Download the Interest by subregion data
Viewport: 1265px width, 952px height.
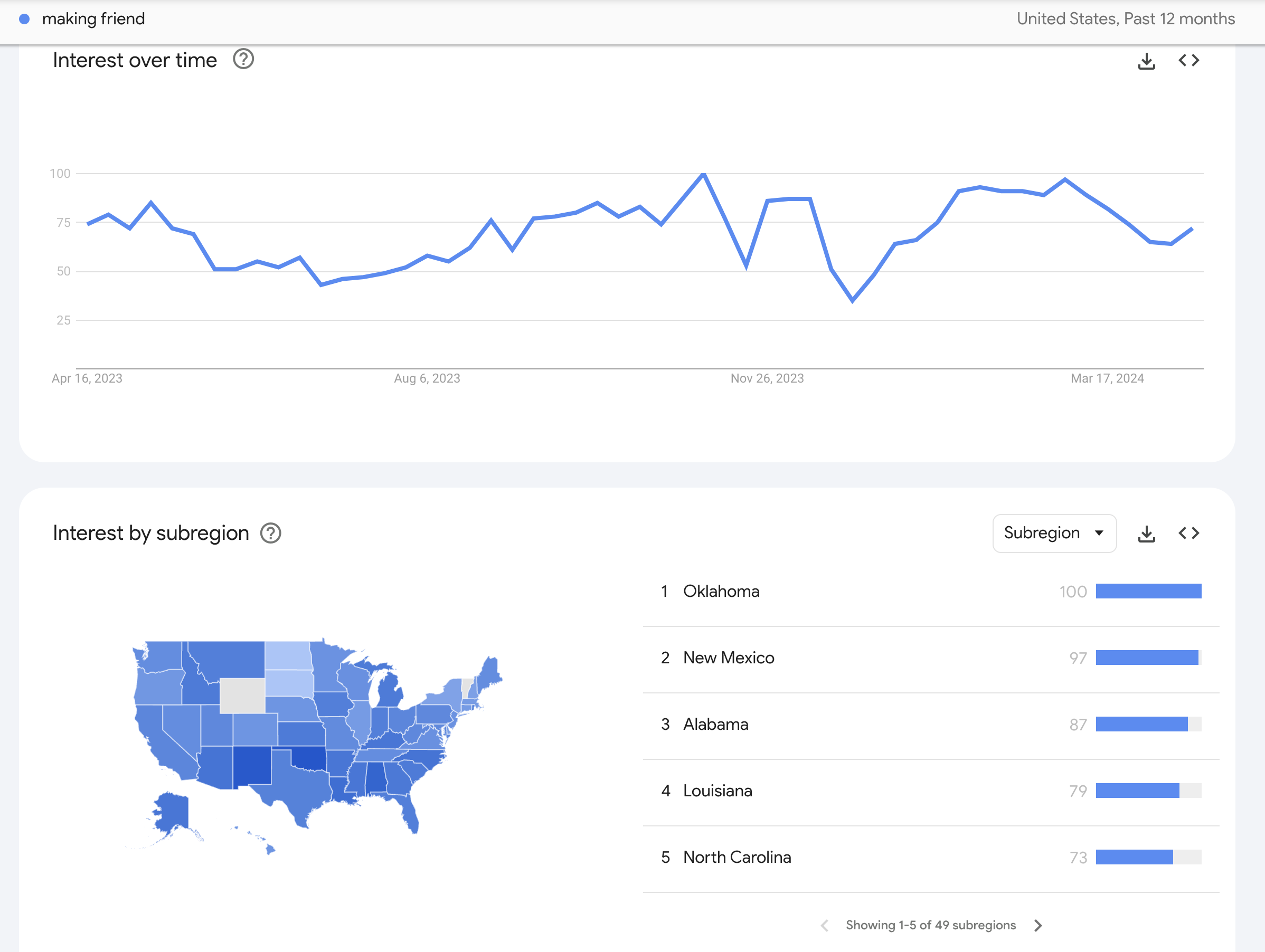tap(1146, 534)
